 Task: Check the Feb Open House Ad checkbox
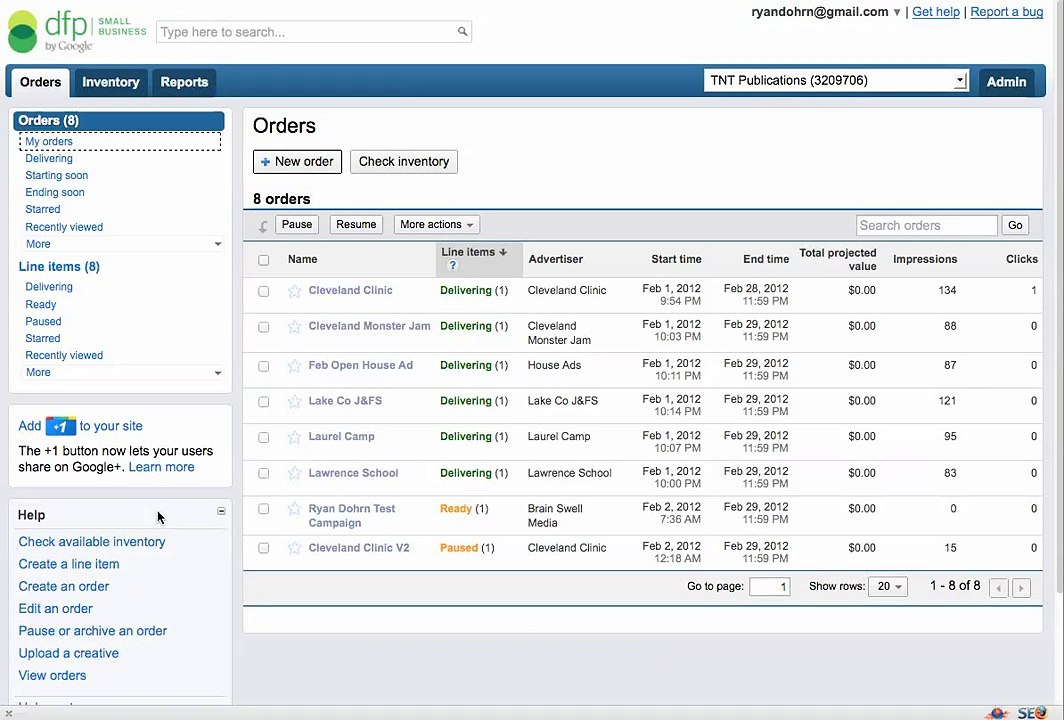(263, 366)
